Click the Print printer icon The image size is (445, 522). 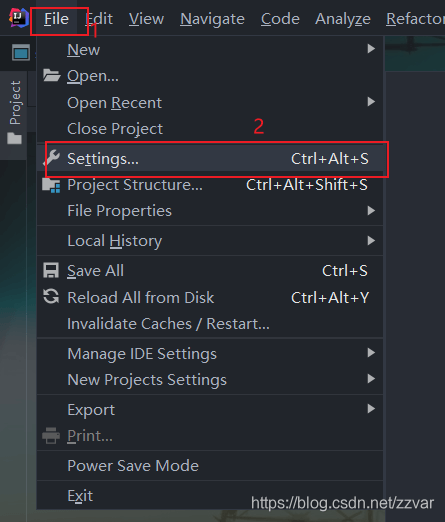pyautogui.click(x=51, y=435)
